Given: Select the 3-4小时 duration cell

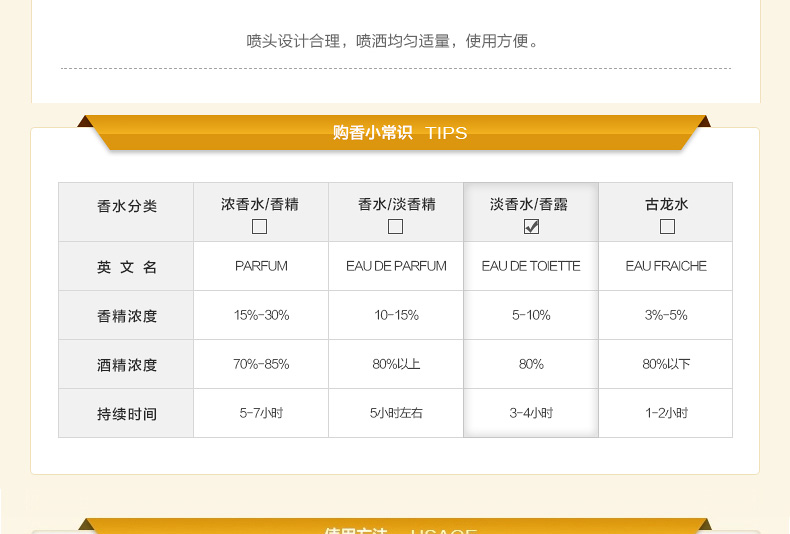Looking at the screenshot, I should point(531,413).
